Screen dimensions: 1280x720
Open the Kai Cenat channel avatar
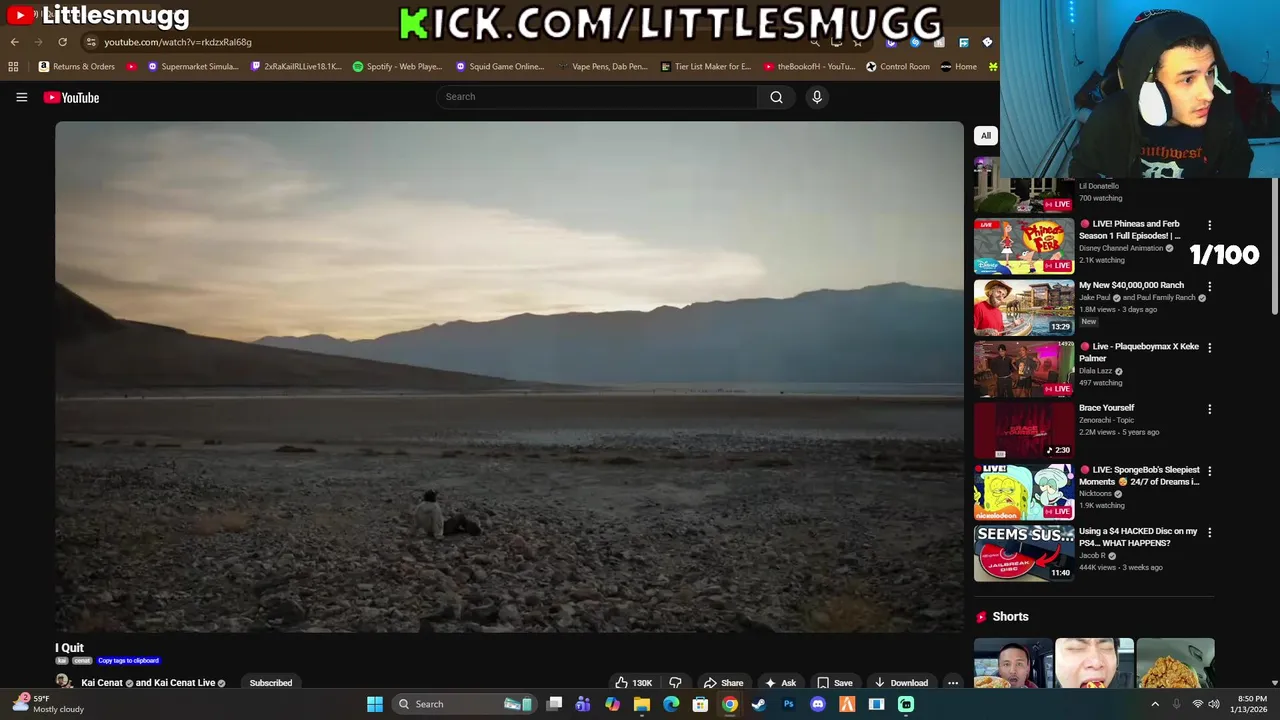[64, 682]
